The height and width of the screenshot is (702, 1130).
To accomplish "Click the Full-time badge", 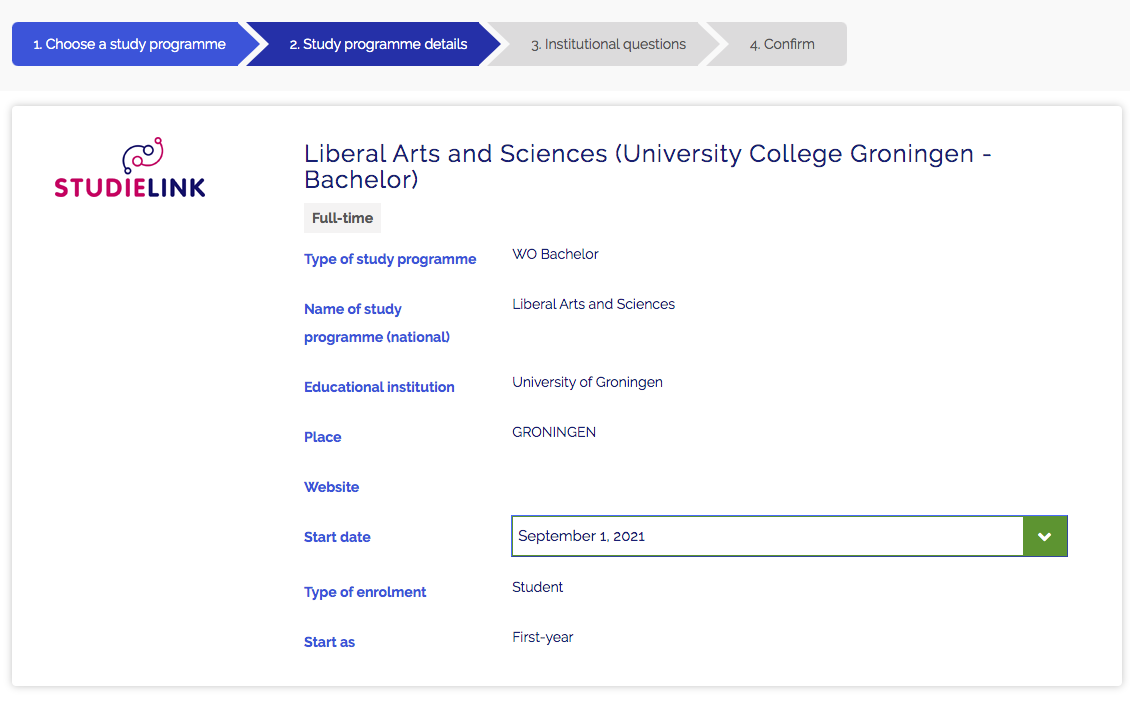I will tap(342, 217).
